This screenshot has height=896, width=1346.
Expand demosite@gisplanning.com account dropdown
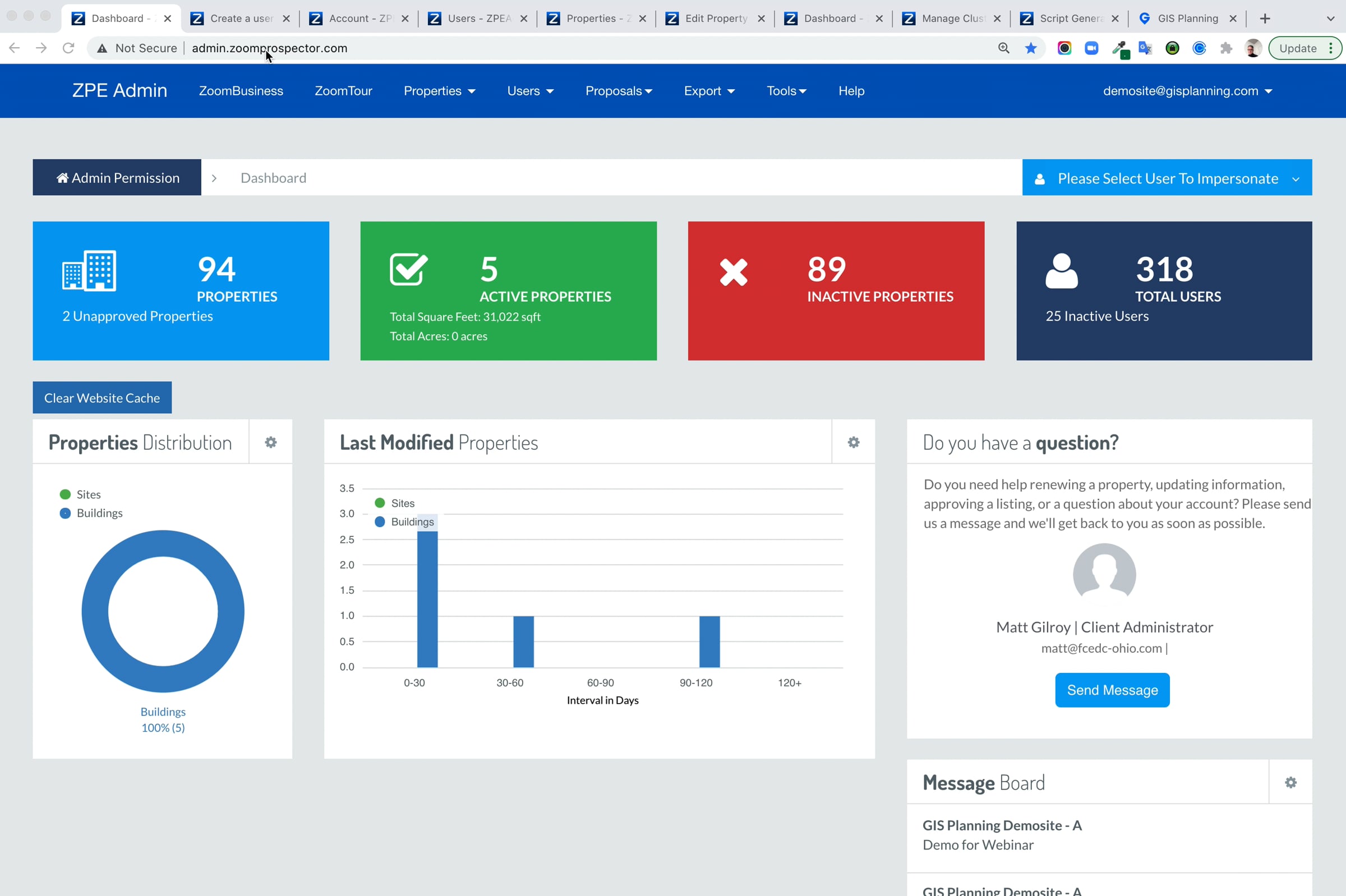pyautogui.click(x=1187, y=91)
